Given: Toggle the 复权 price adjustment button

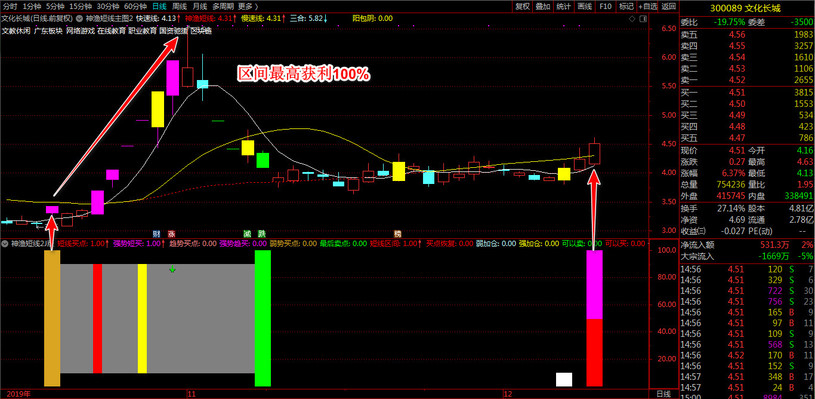Looking at the screenshot, I should (522, 6).
